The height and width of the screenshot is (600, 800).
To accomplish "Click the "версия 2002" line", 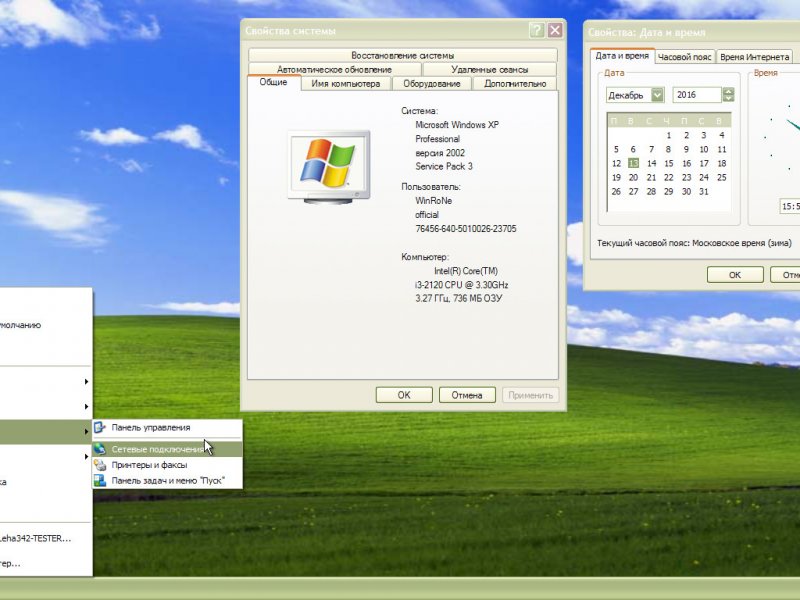I will click(x=440, y=153).
